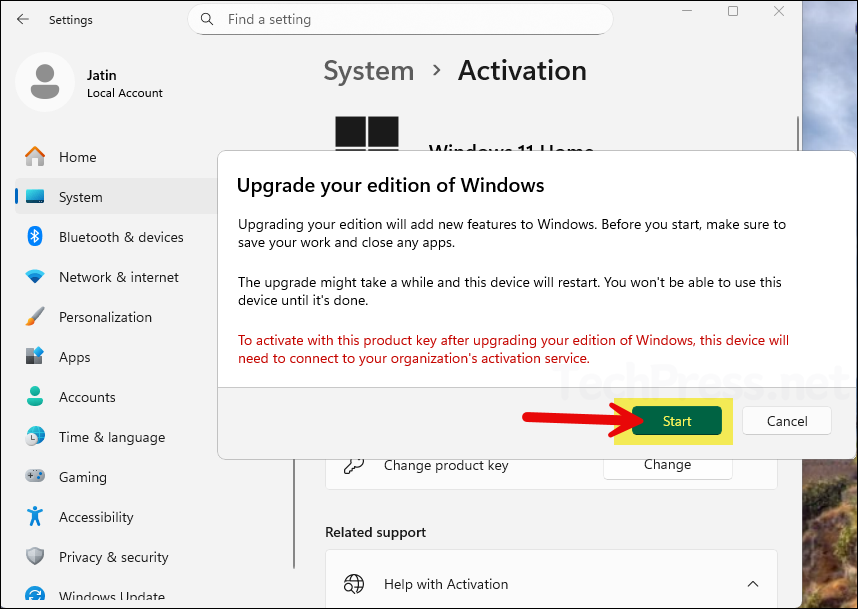This screenshot has width=858, height=609.
Task: Click the Wi-Fi network icon in sidebar
Action: [35, 276]
